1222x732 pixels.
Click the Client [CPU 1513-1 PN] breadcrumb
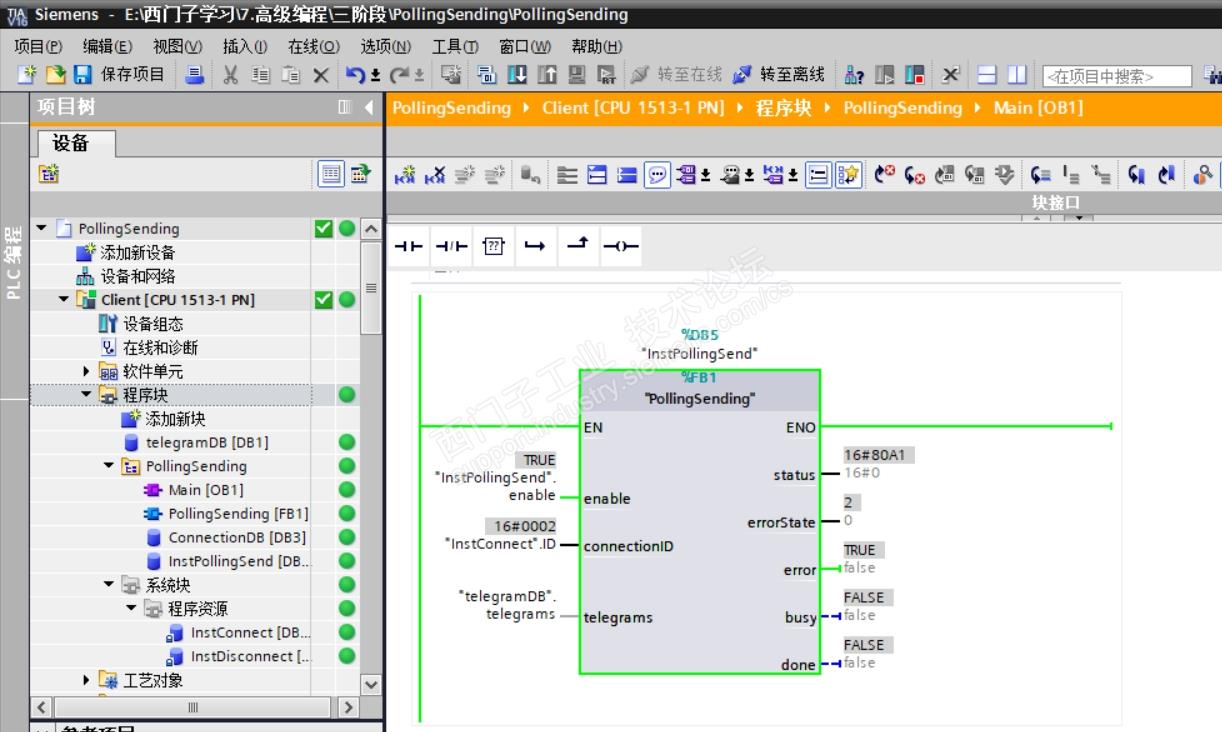point(633,108)
